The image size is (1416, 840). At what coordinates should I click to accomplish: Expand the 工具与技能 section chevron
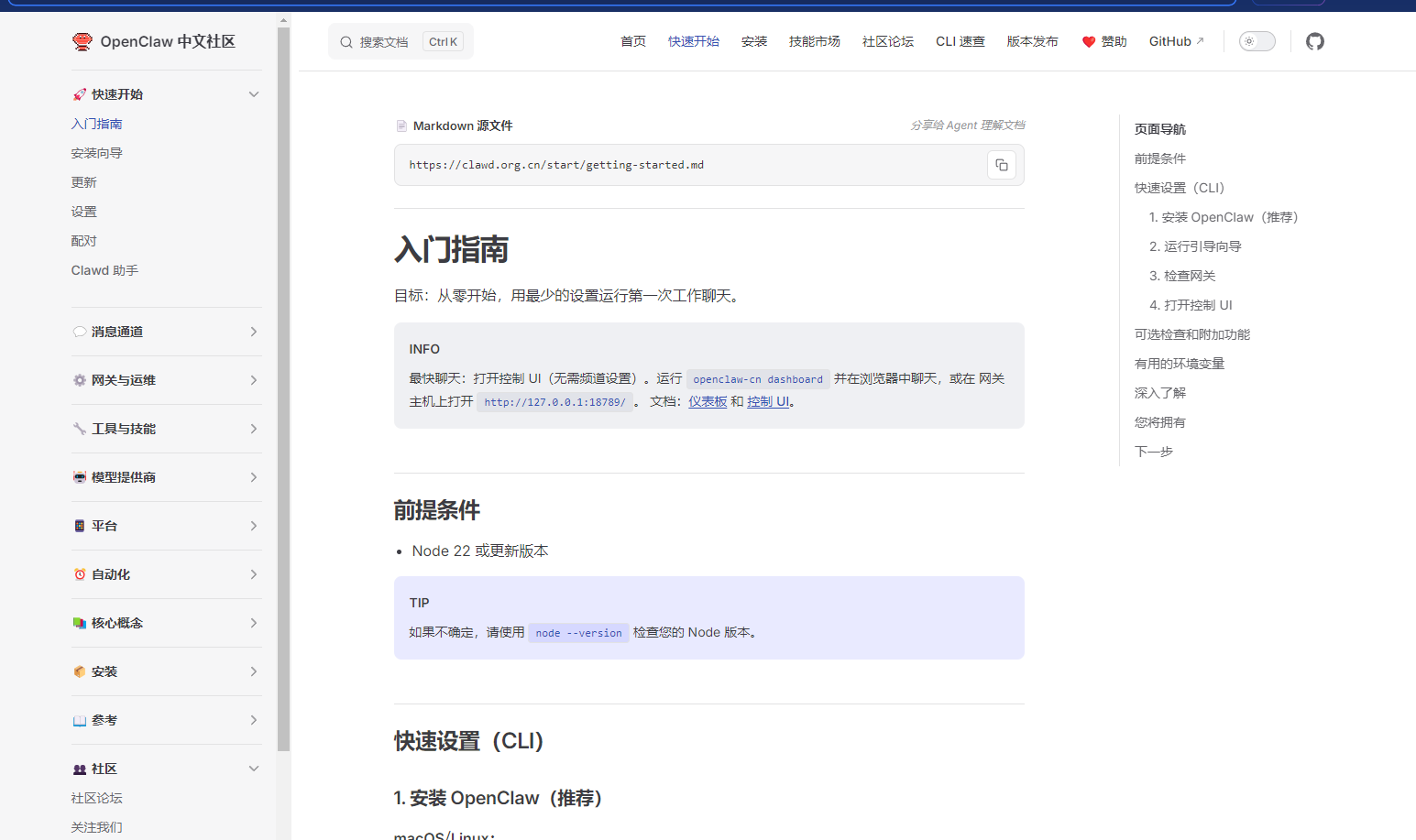[x=254, y=429]
